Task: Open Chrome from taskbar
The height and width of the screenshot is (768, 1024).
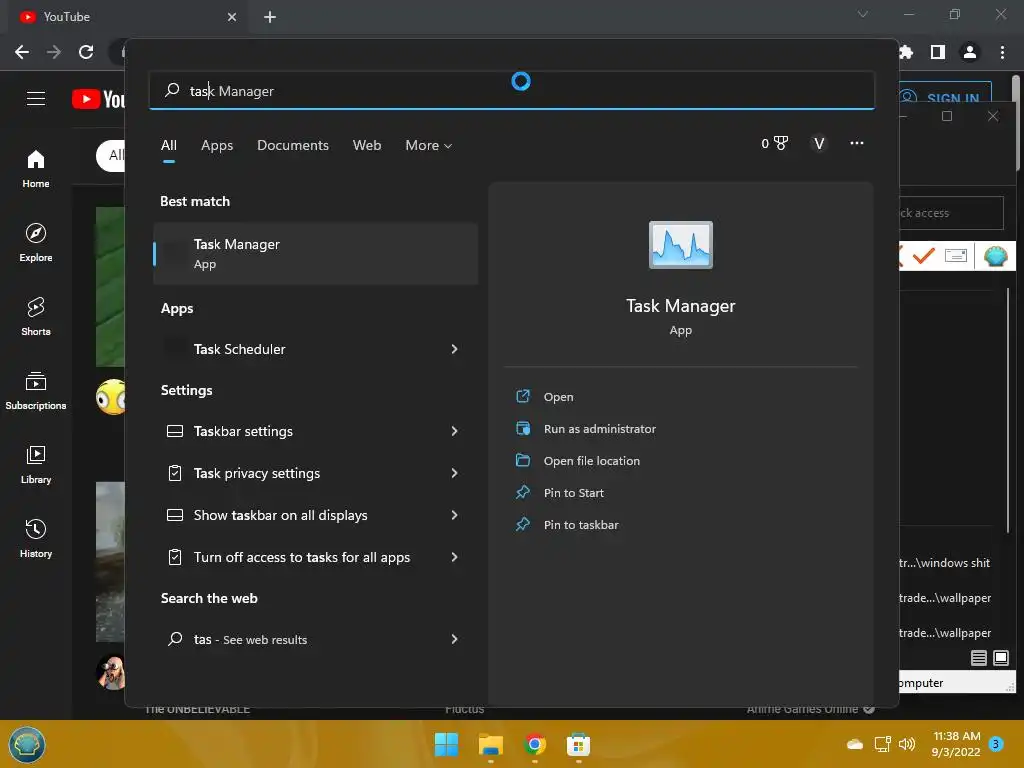Action: (534, 744)
